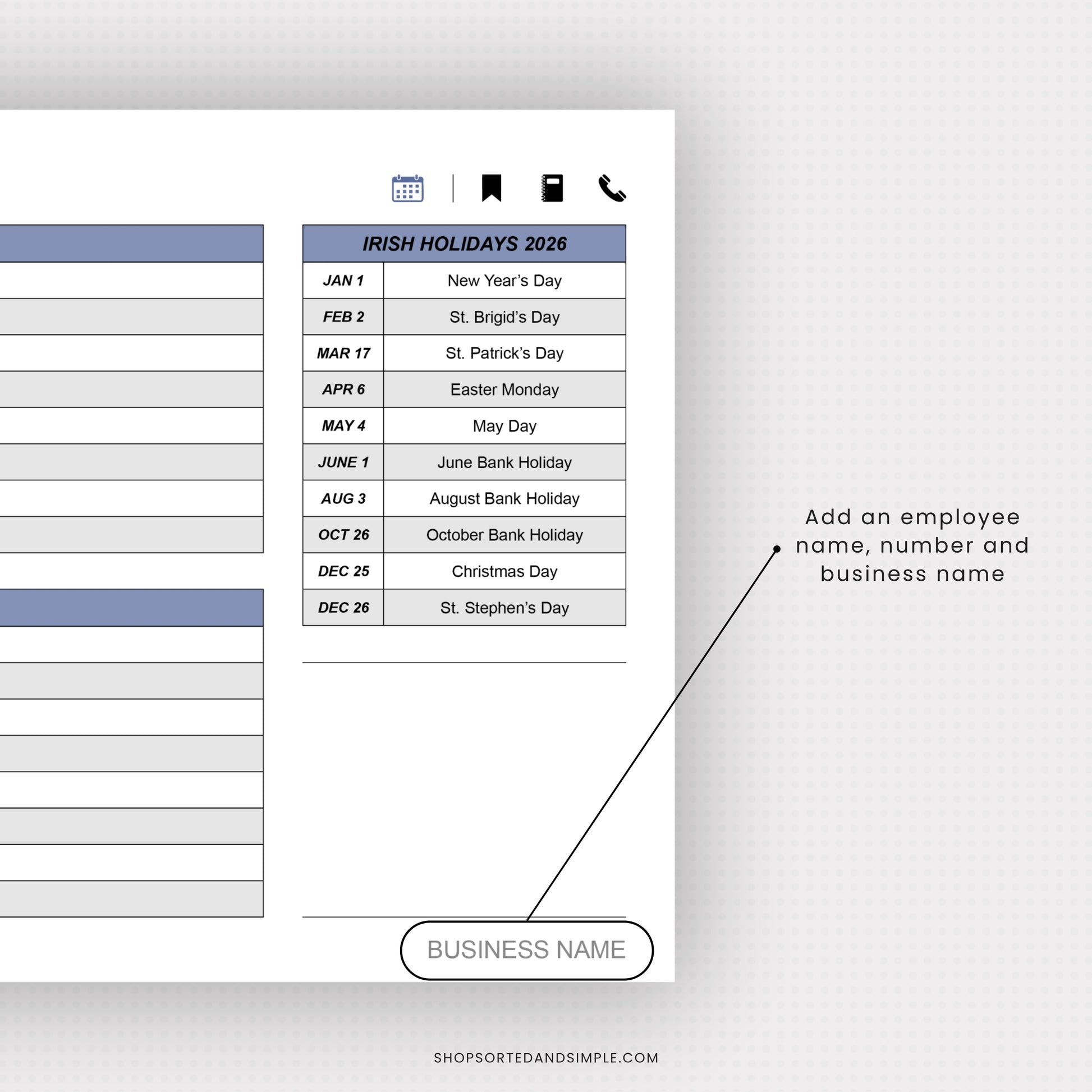Select the OCT 26 date cell
Image resolution: width=1092 pixels, height=1092 pixels.
point(343,535)
